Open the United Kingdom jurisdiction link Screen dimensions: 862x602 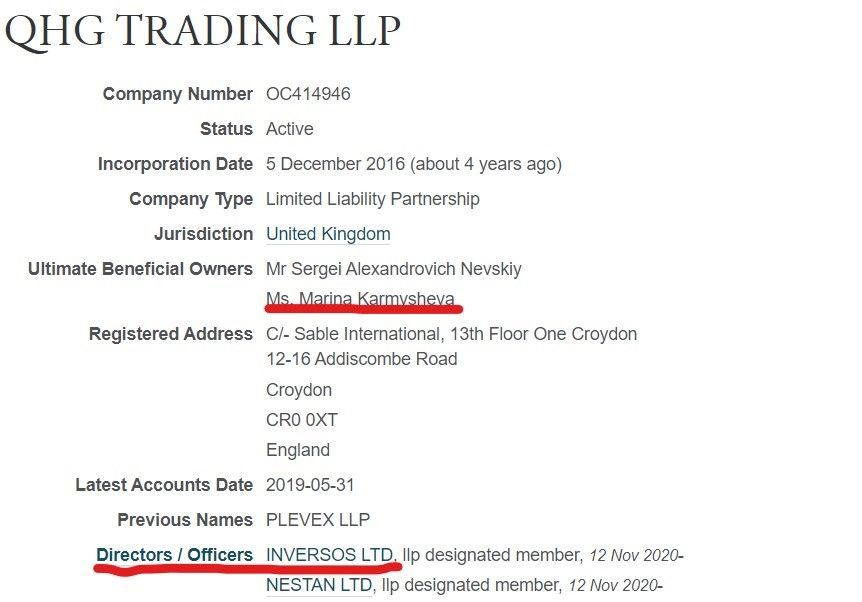328,234
